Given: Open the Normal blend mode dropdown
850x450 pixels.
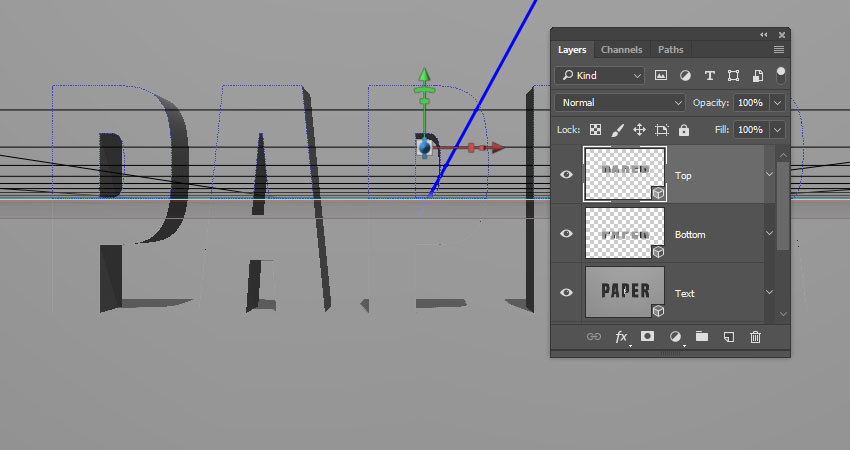Looking at the screenshot, I should (x=620, y=102).
